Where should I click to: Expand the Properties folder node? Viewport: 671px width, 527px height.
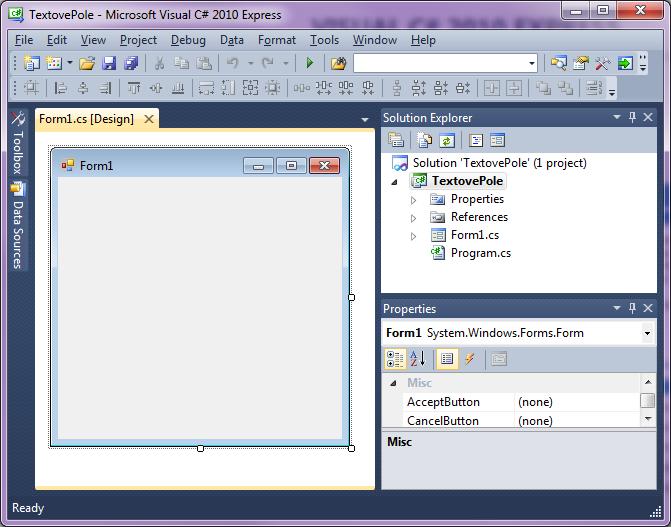pos(413,200)
